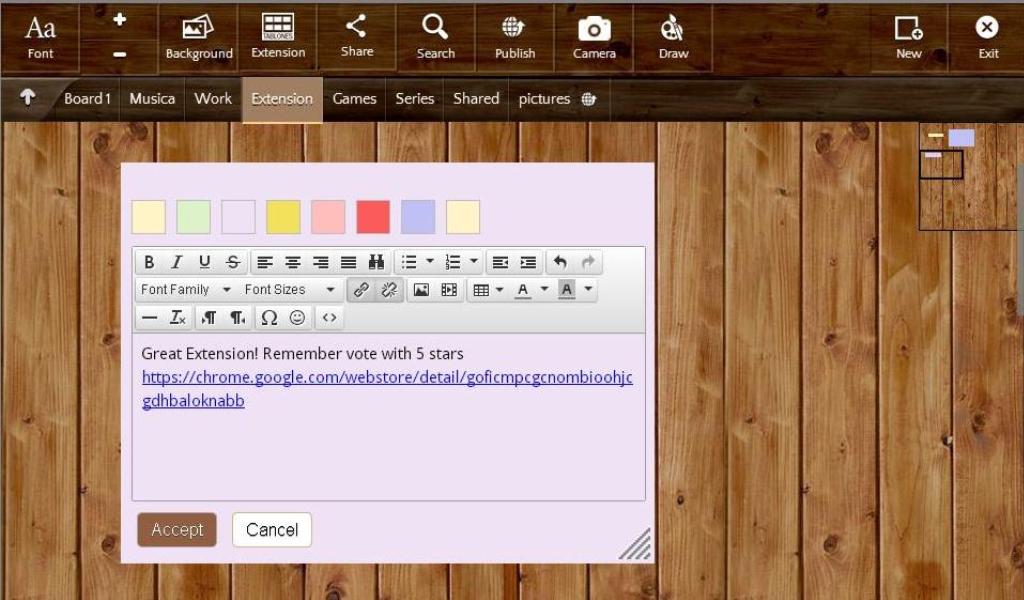Open the source code view

pyautogui.click(x=329, y=318)
